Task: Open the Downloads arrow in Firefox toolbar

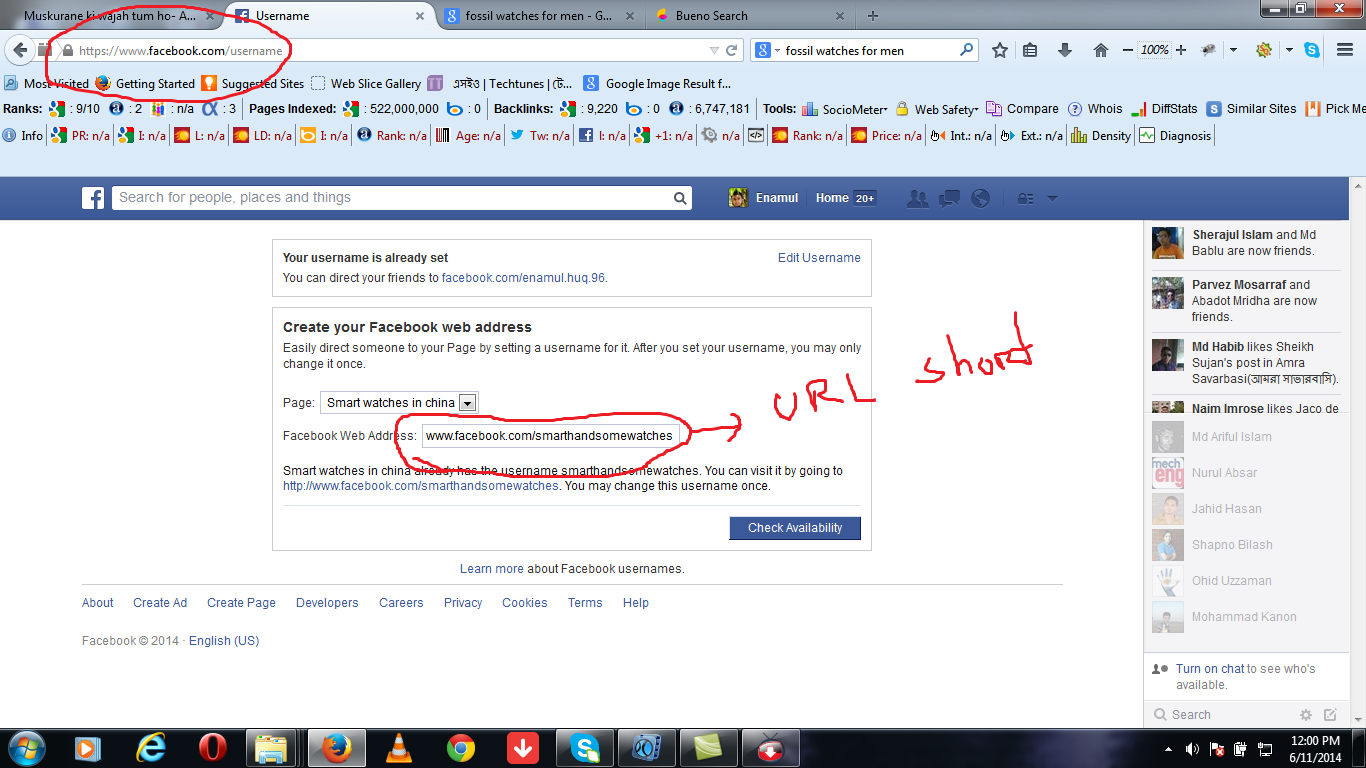Action: [x=1065, y=50]
